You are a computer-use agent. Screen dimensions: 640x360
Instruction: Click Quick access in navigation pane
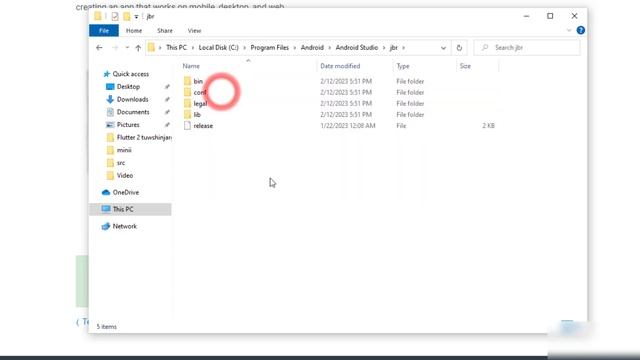click(x=131, y=74)
